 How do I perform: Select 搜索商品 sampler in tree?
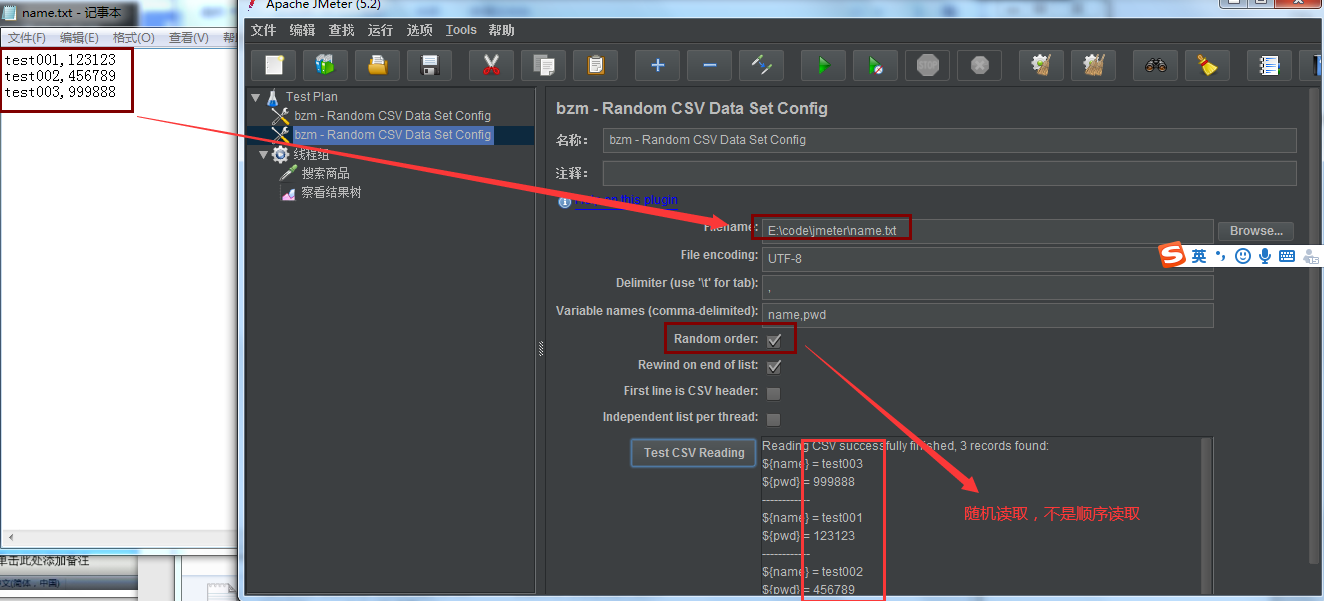tap(325, 174)
